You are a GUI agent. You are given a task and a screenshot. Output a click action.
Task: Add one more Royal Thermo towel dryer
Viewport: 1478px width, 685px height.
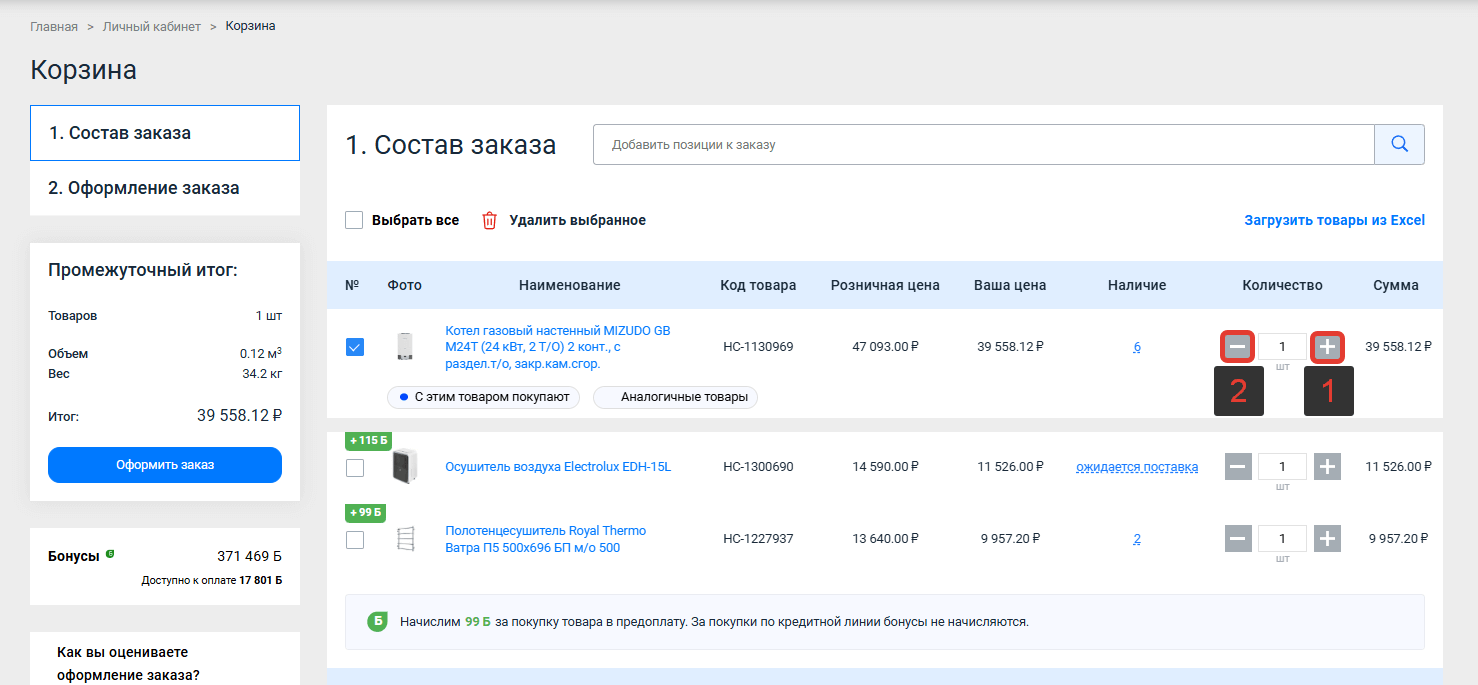pyautogui.click(x=1327, y=539)
